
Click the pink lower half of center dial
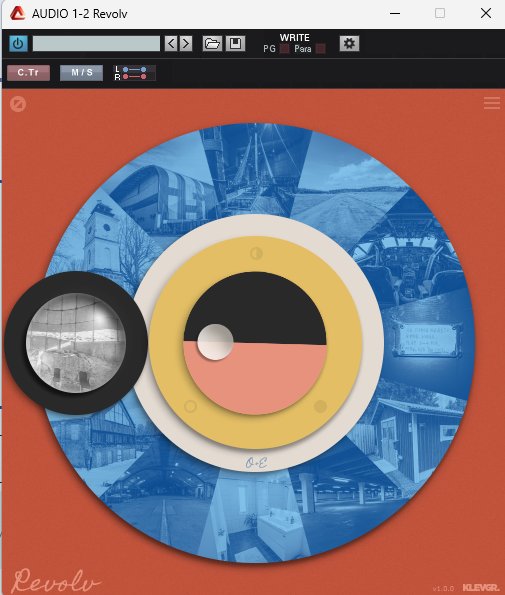pyautogui.click(x=255, y=379)
